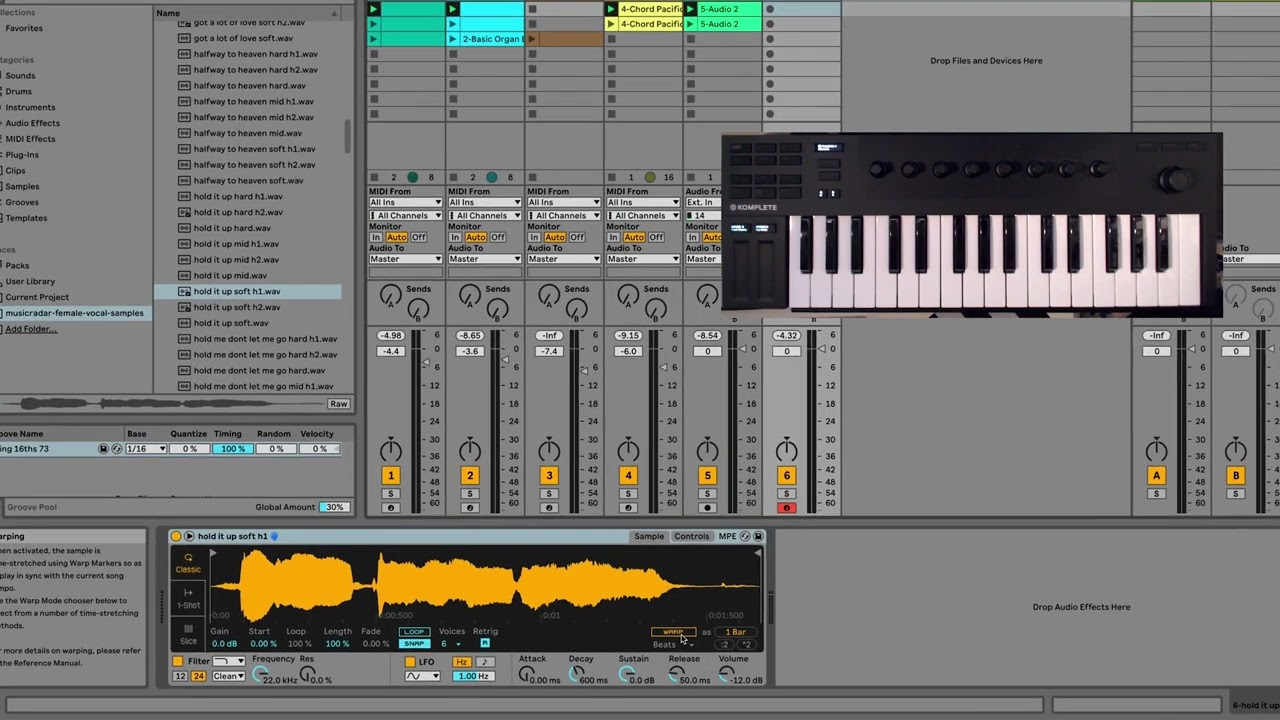
Task: Switch to the Sample tab in Simpler
Action: coord(649,537)
